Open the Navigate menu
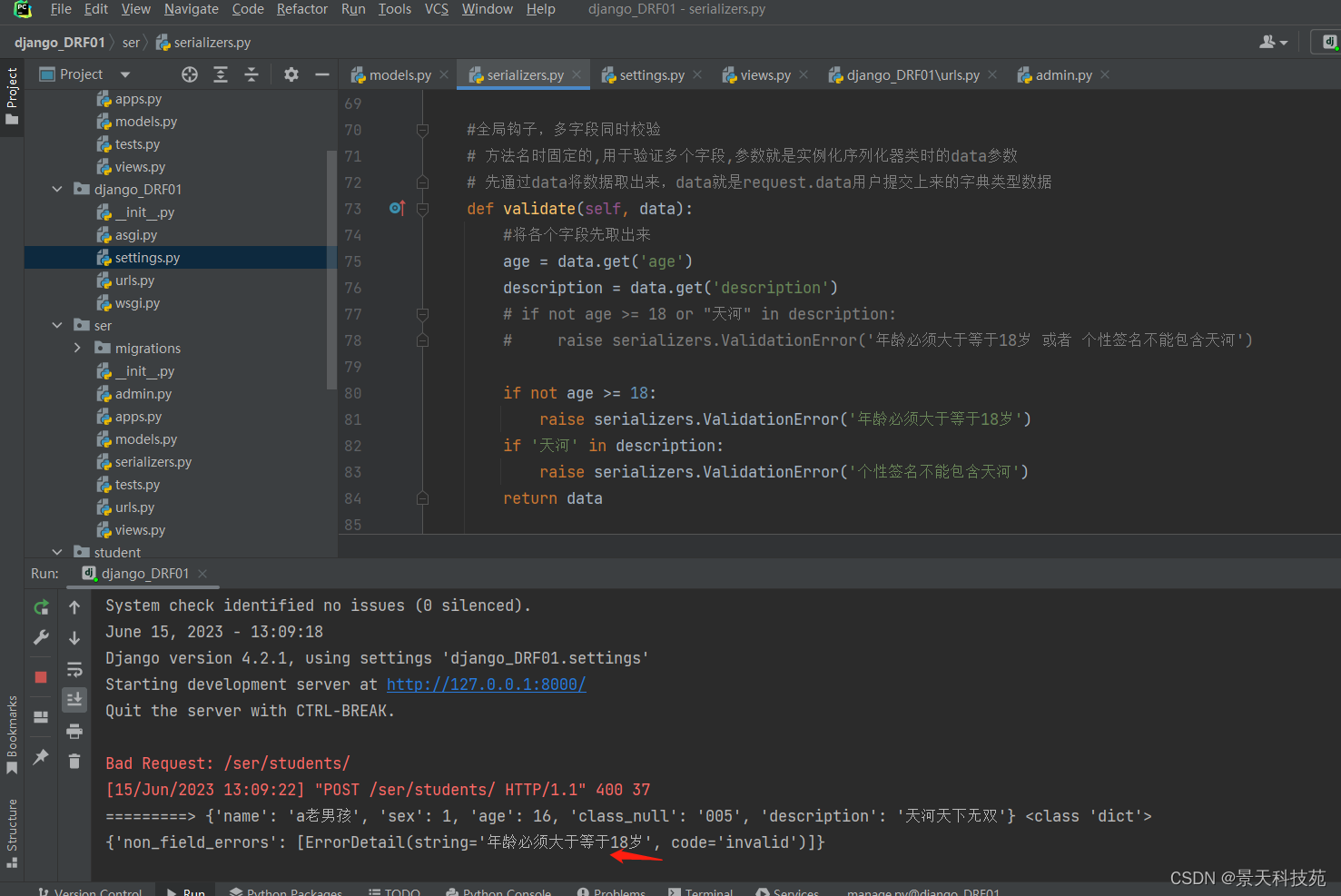The height and width of the screenshot is (896, 1341). click(x=192, y=9)
